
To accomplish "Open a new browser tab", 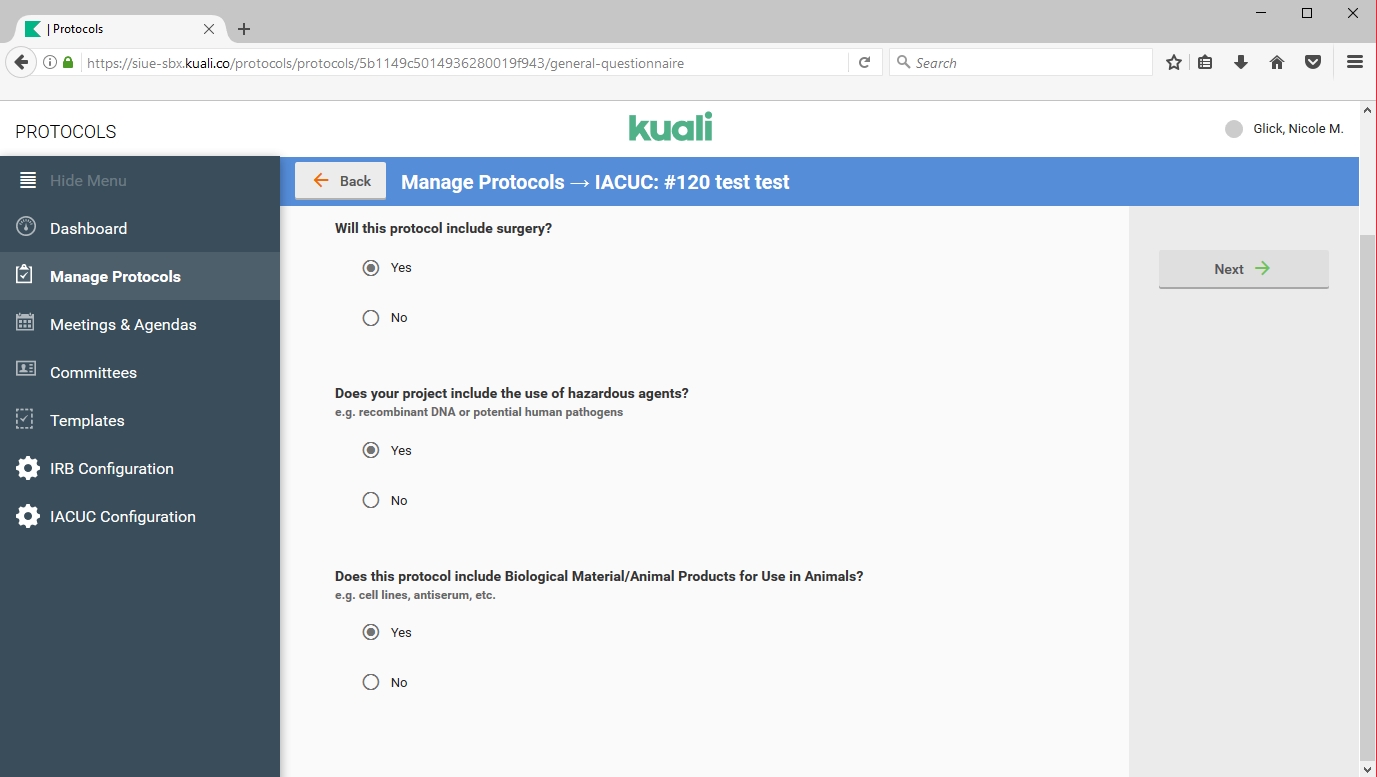I will click(244, 29).
